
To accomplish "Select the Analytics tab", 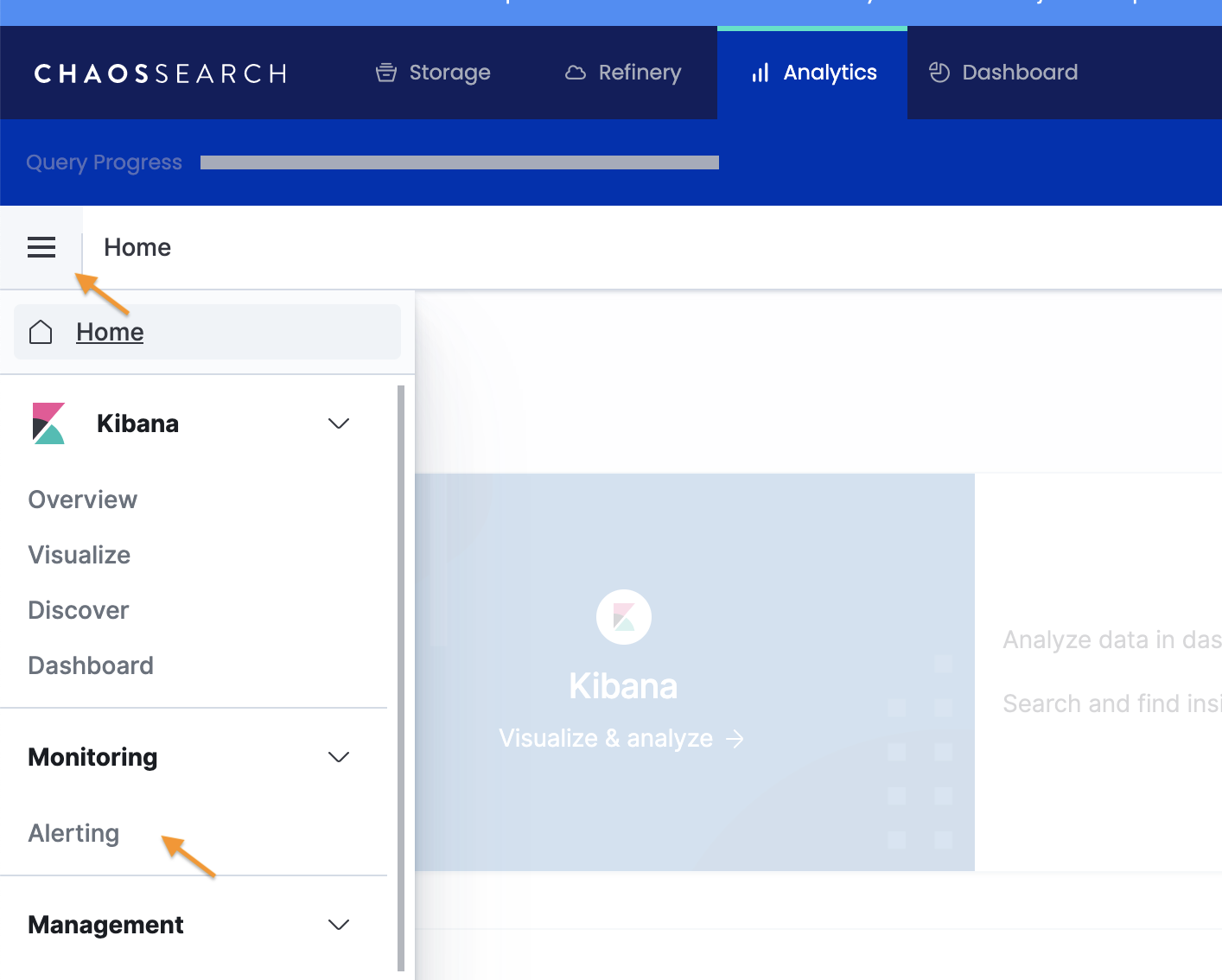I will tap(812, 73).
